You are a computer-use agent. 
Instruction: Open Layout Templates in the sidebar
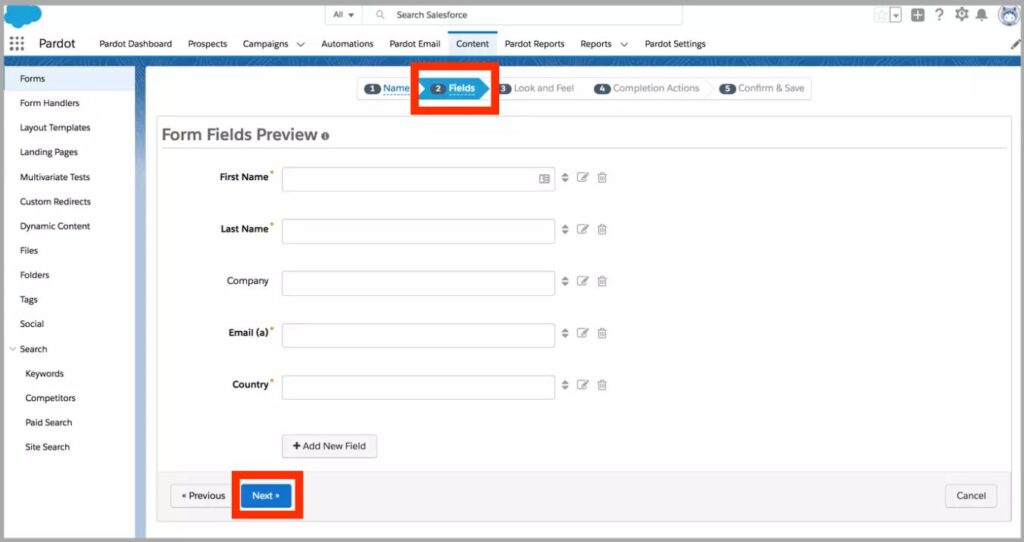click(55, 127)
